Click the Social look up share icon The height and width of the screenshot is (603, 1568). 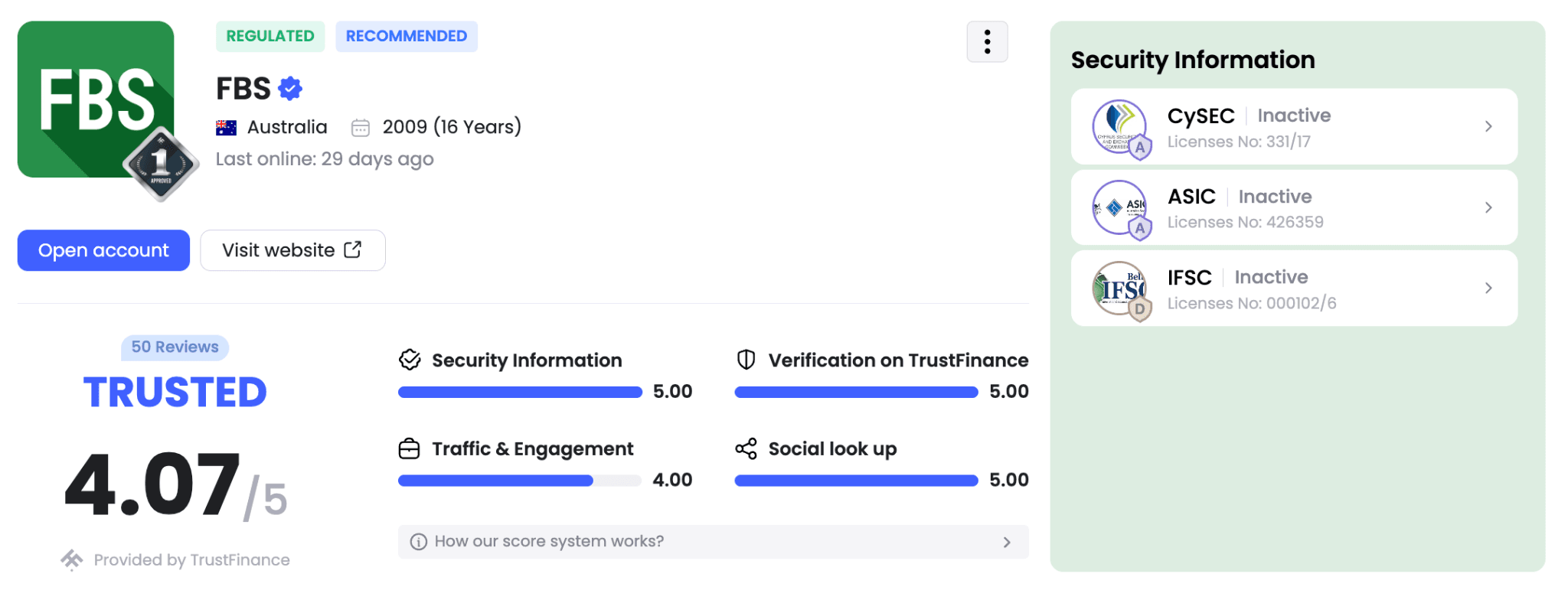click(x=746, y=448)
